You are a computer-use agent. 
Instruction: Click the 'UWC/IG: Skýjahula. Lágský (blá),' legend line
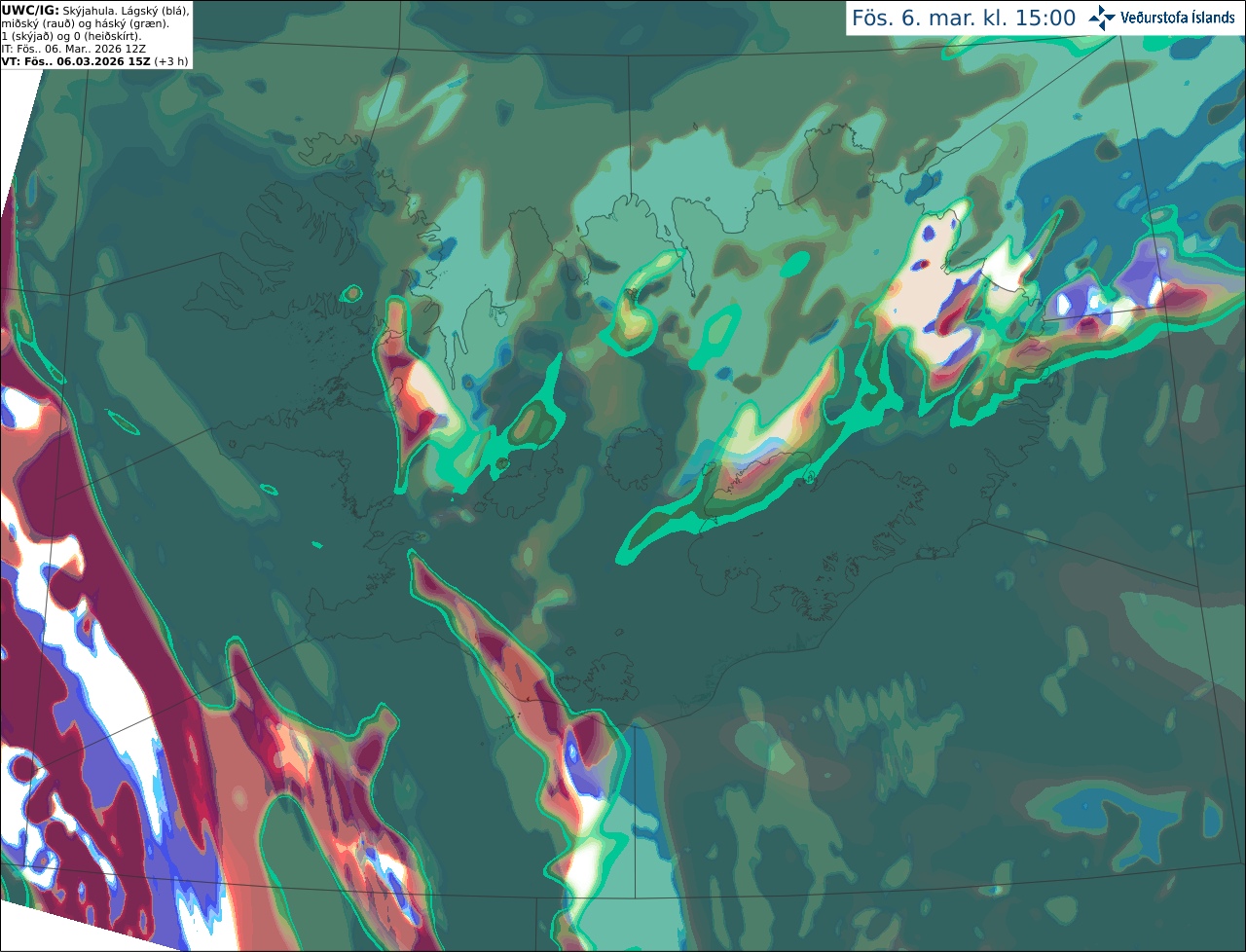[x=95, y=10]
